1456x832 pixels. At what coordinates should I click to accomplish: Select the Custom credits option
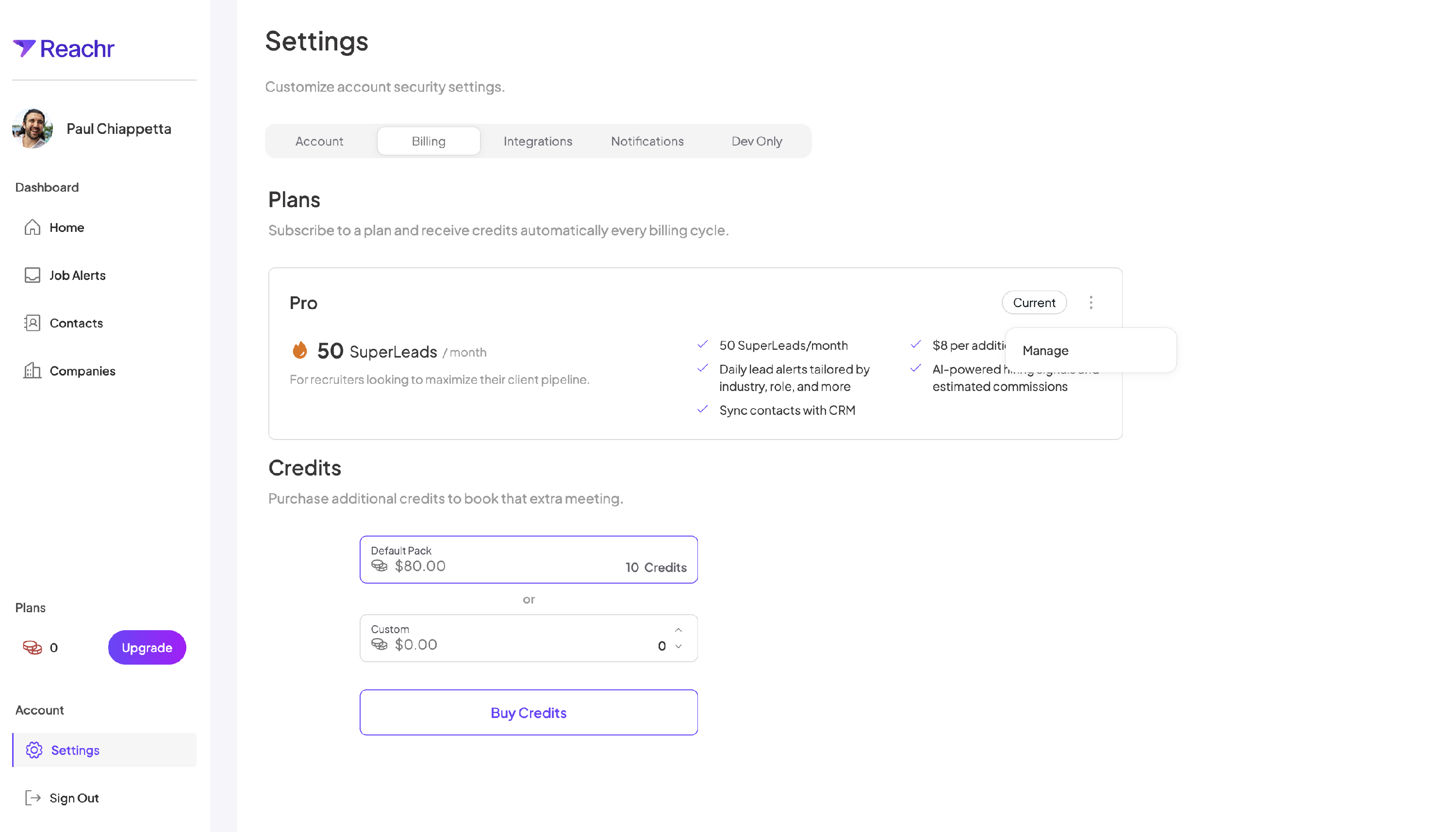pyautogui.click(x=514, y=638)
